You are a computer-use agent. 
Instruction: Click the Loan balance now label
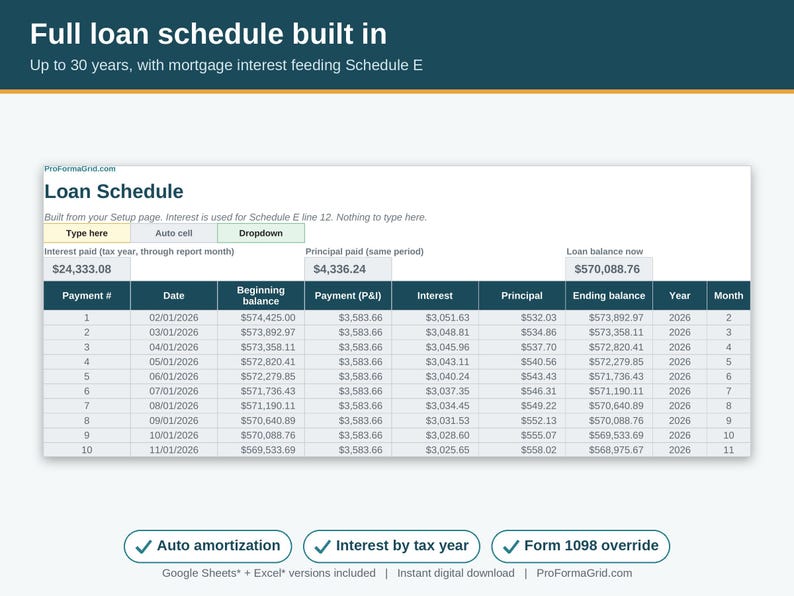pos(605,251)
